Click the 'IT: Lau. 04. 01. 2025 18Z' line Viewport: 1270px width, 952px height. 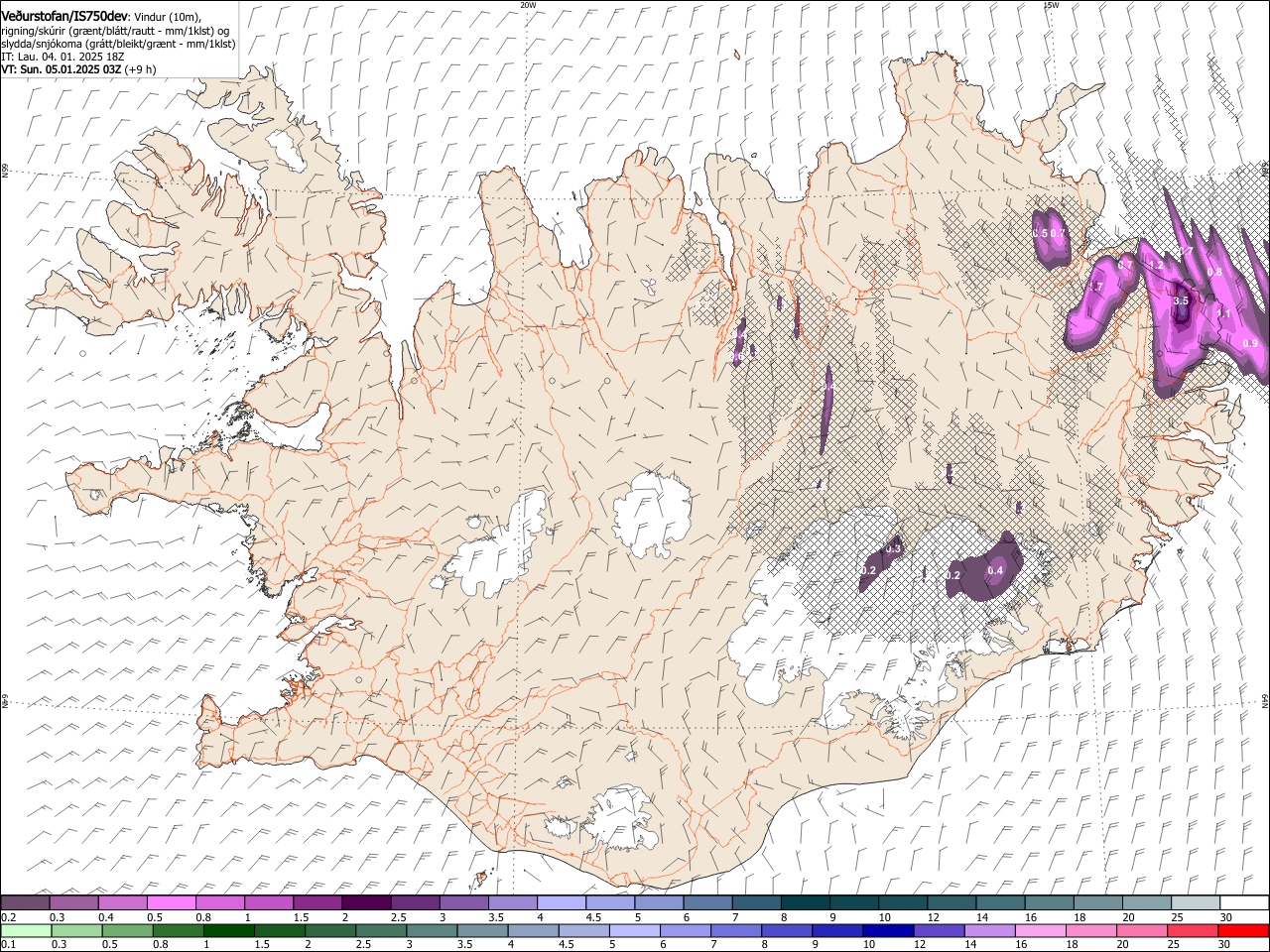tap(63, 57)
